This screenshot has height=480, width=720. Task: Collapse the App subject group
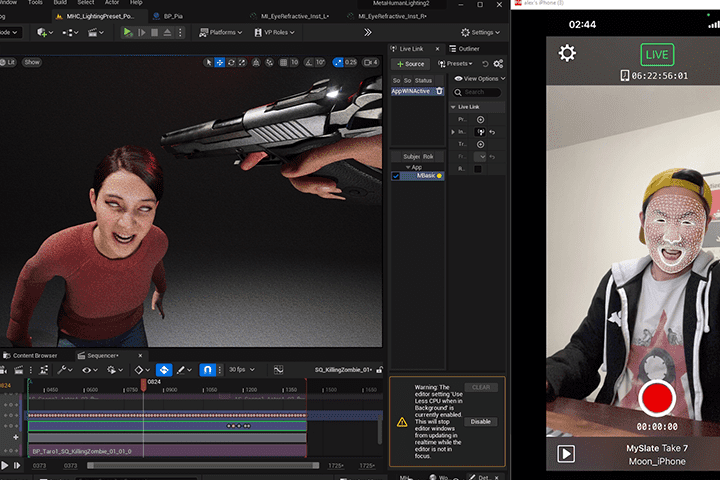pos(408,168)
